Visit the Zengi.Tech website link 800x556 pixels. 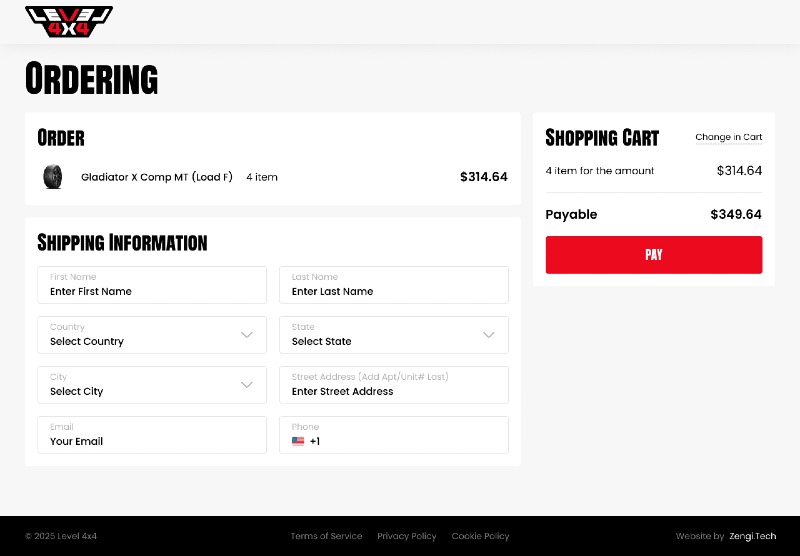752,536
